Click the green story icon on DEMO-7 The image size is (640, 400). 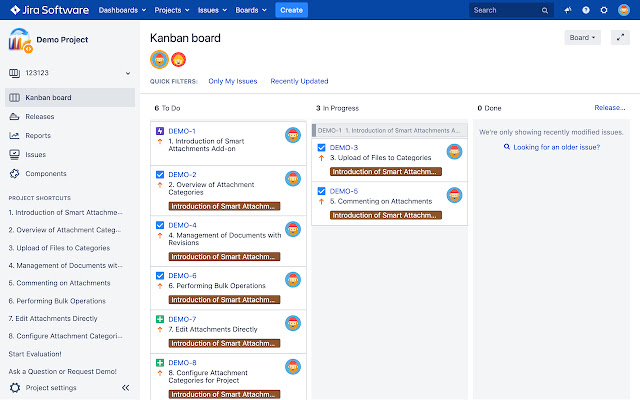coord(160,319)
